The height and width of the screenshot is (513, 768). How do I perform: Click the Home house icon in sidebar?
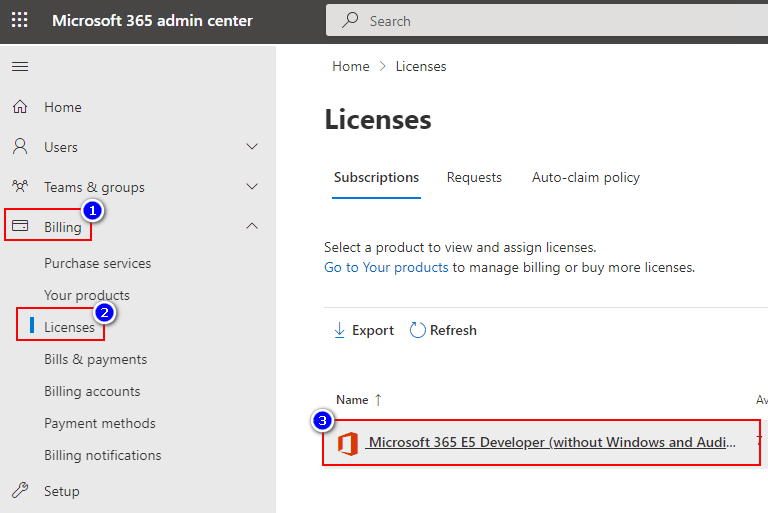(x=20, y=107)
